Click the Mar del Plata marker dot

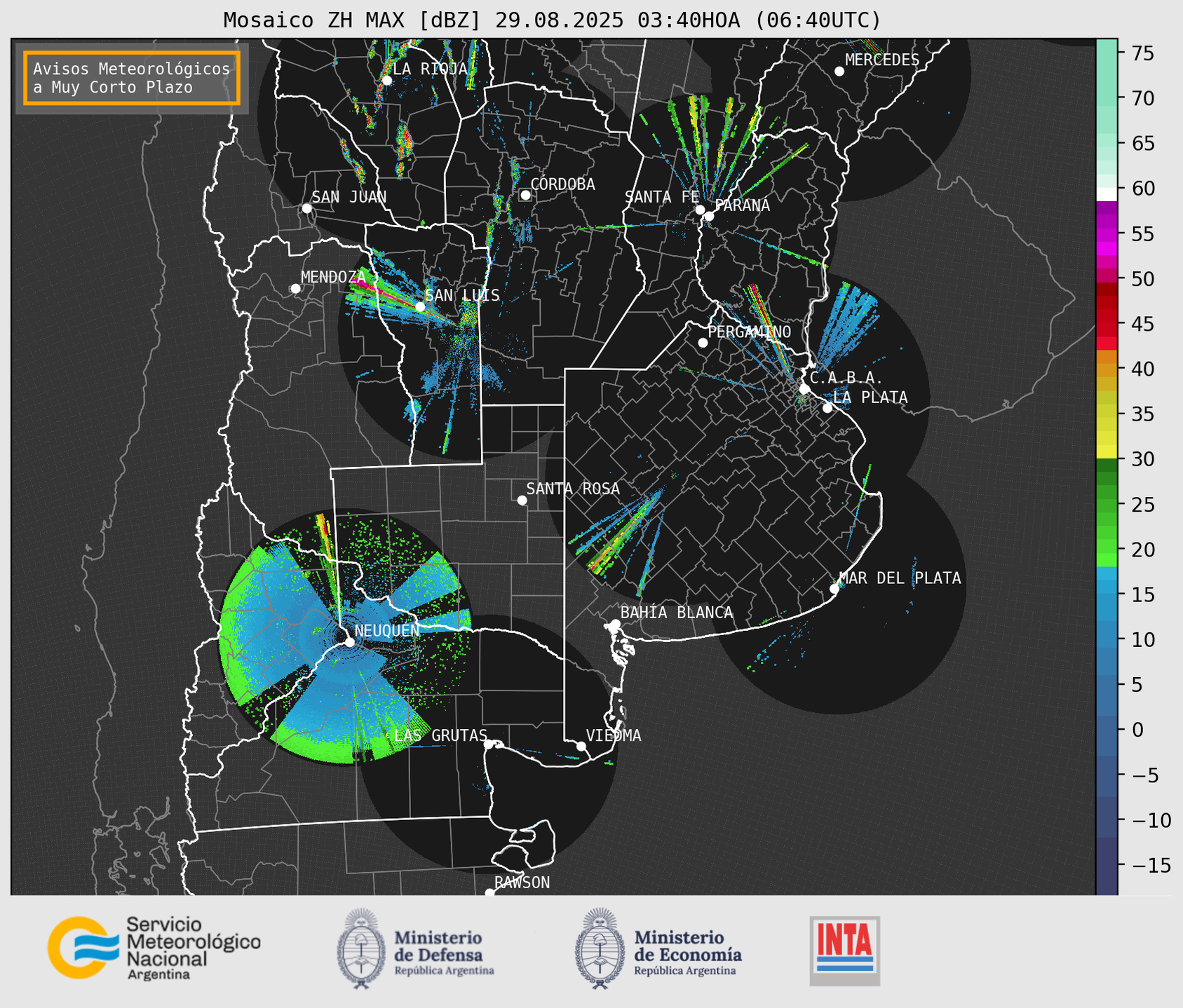pyautogui.click(x=834, y=589)
